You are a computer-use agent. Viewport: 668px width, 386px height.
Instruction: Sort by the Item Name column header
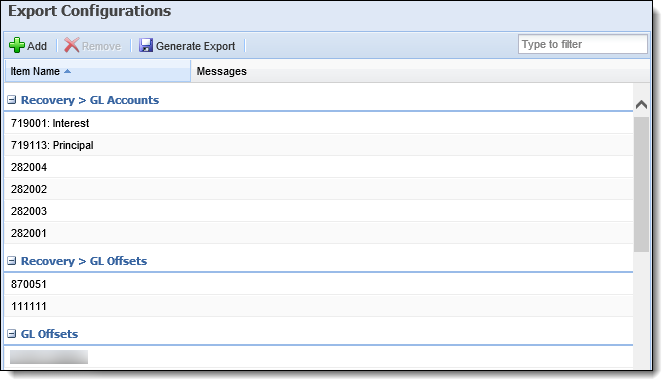point(98,71)
